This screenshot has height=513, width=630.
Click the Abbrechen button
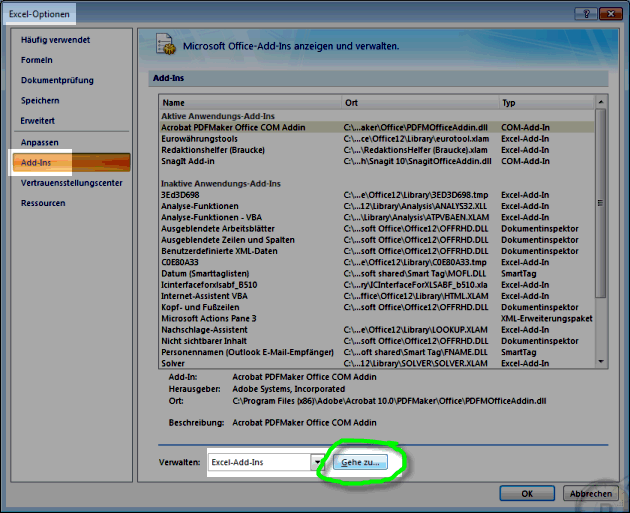(591, 493)
